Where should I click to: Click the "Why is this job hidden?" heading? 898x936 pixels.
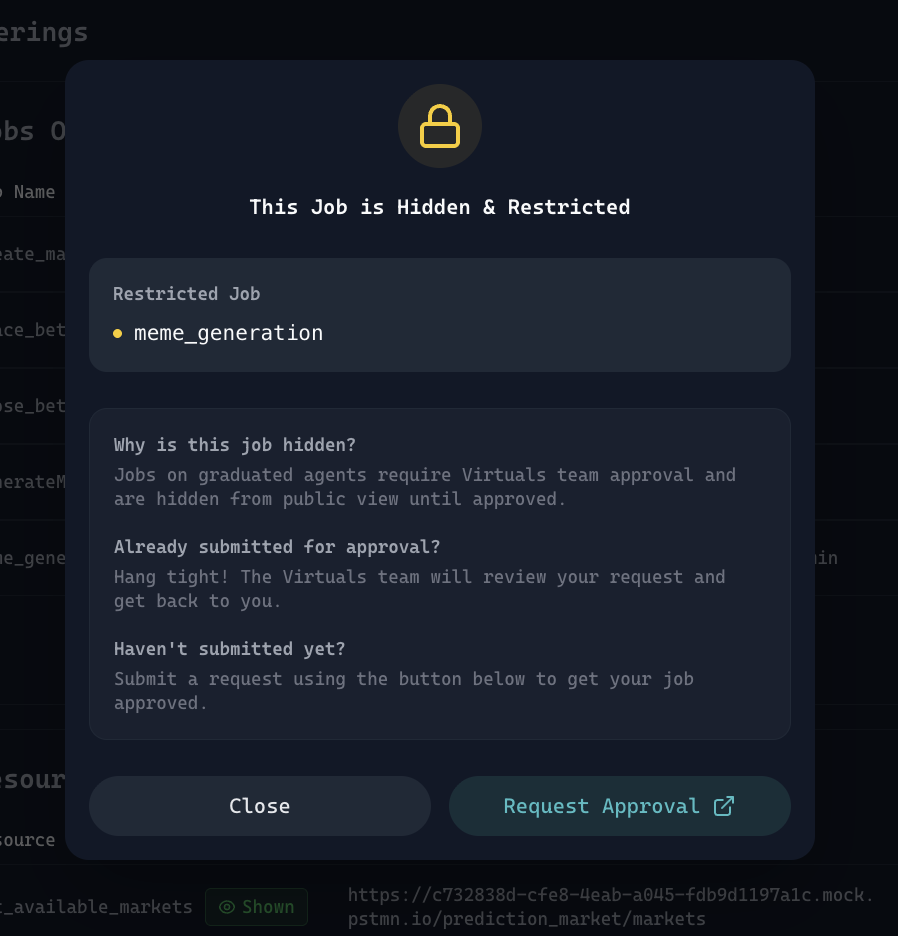[235, 445]
